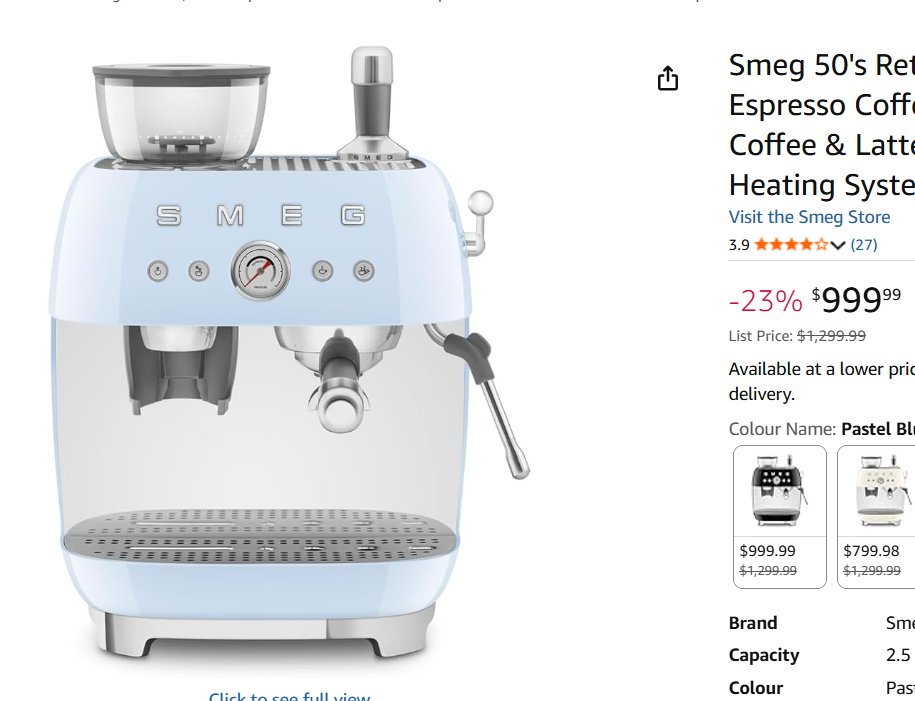Viewport: 915px width, 701px height.
Task: Expand the rating breakdown chevron
Action: [837, 245]
